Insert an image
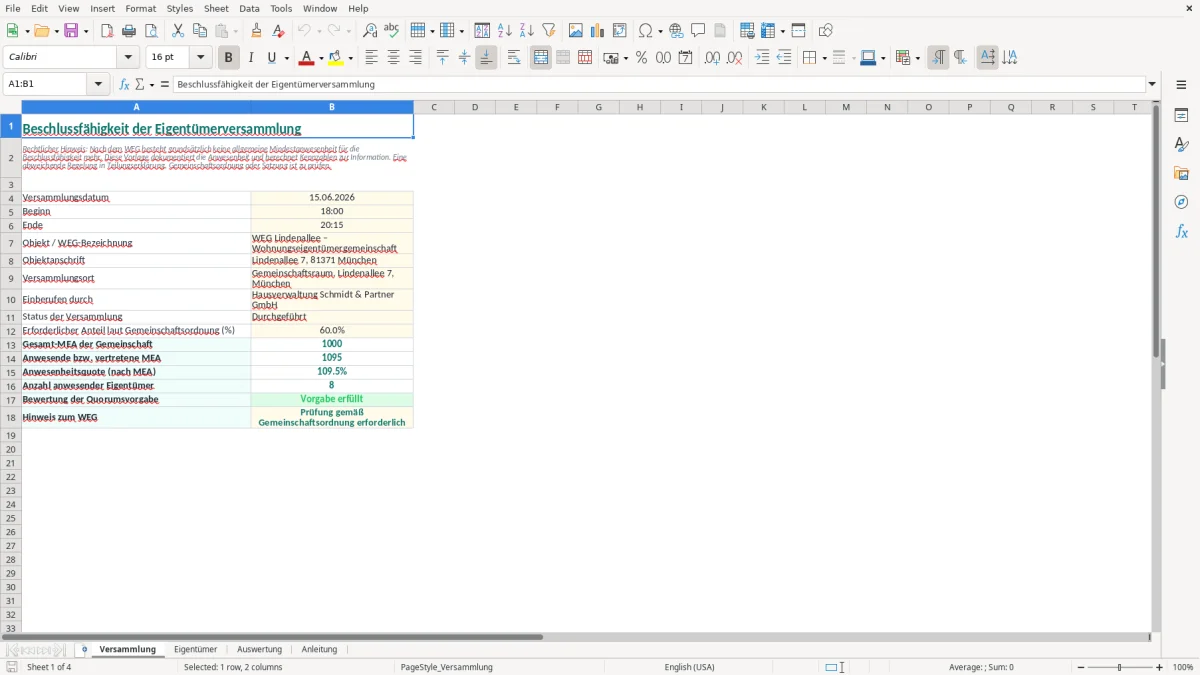The image size is (1200, 675). tap(576, 31)
